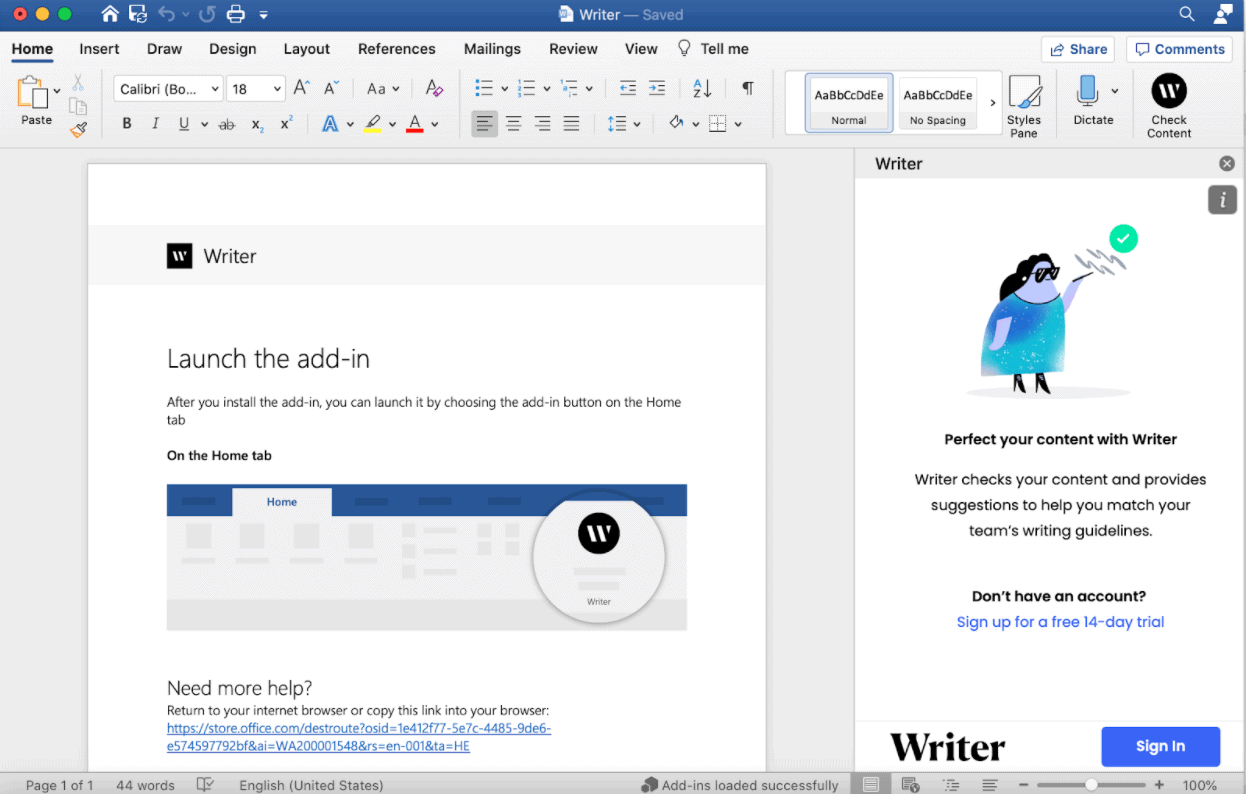Open the Review tab

573,49
